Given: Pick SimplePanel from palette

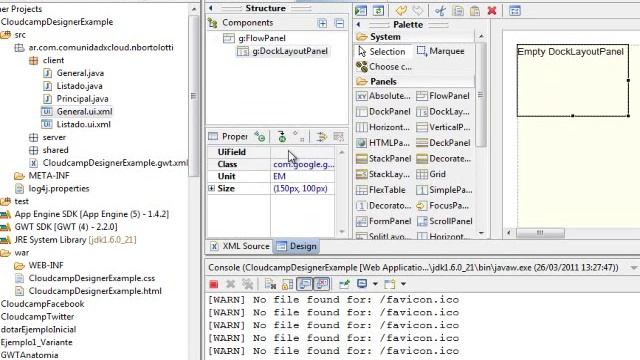Looking at the screenshot, I should point(444,190).
